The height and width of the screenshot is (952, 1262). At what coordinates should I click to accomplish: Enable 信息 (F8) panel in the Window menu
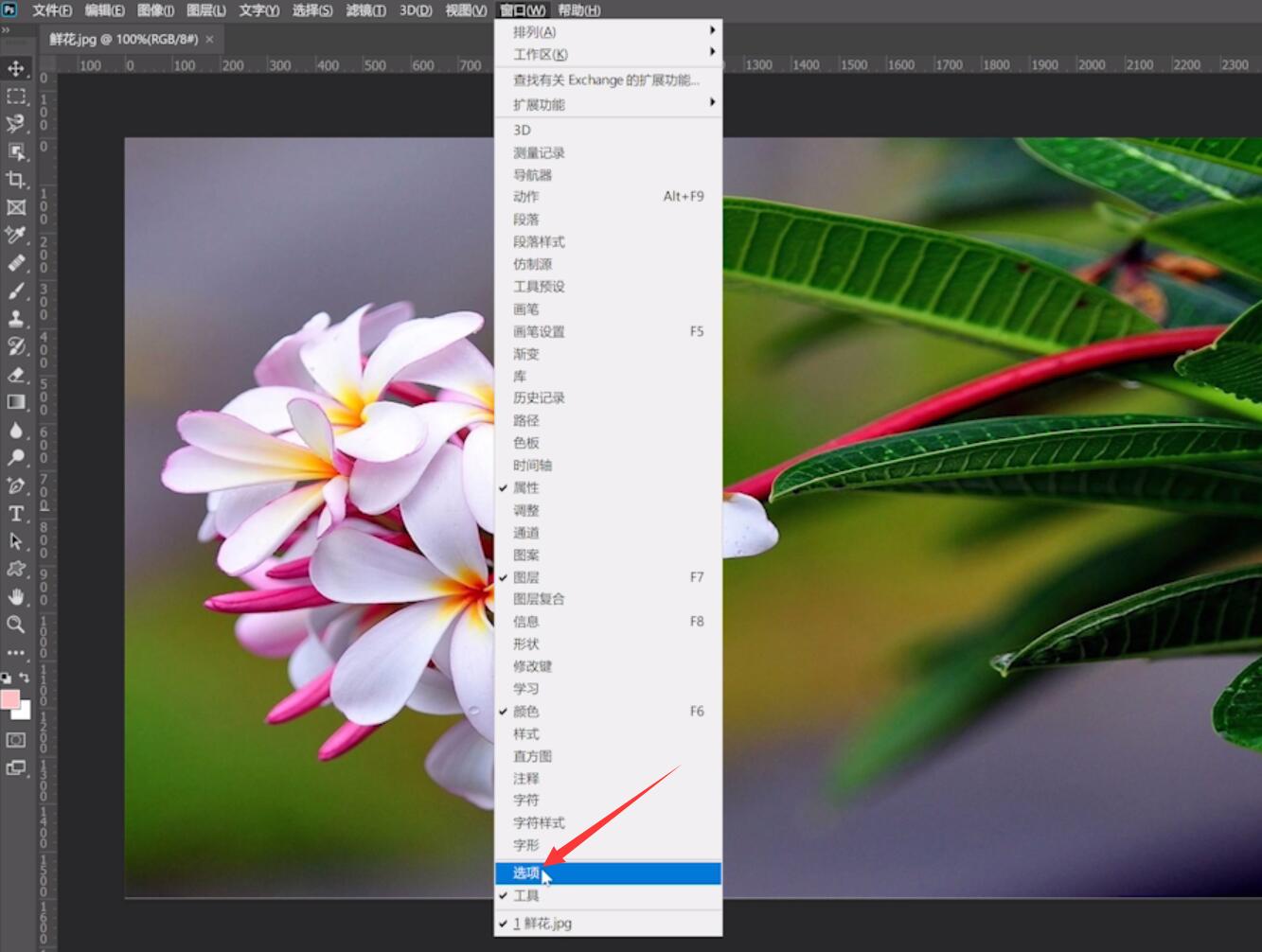coord(608,622)
